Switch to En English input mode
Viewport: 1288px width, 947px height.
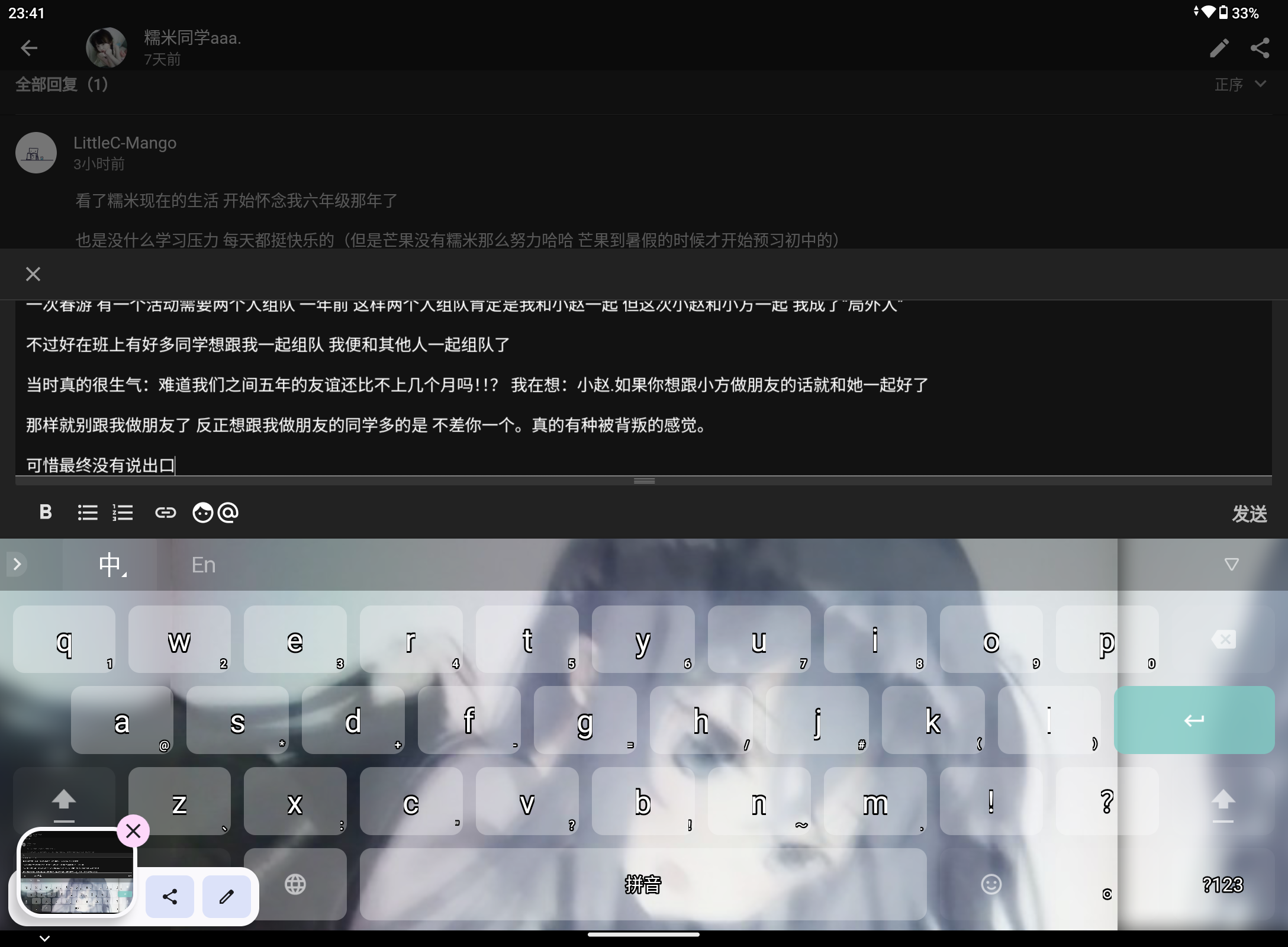[x=203, y=565]
